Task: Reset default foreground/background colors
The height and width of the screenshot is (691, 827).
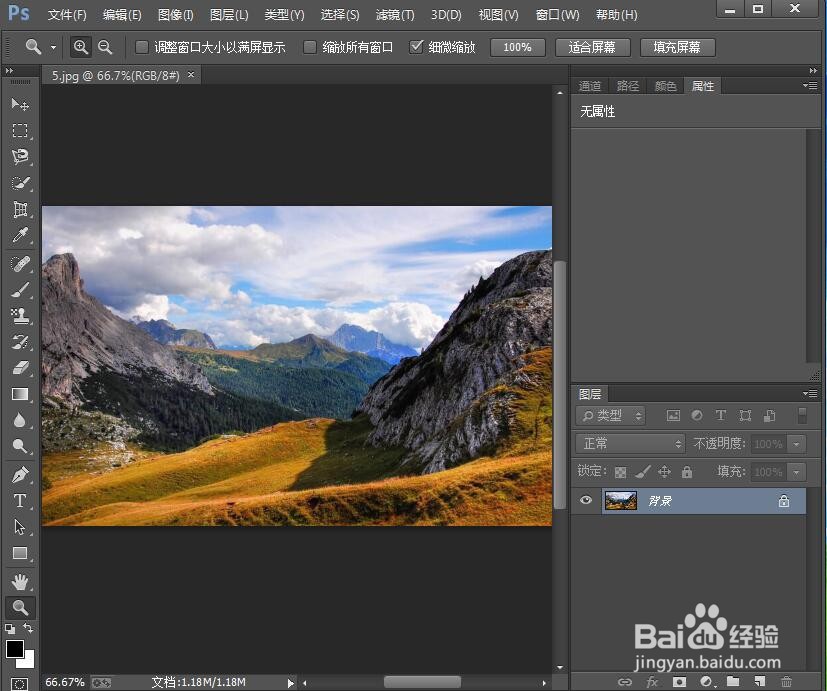Action: [x=9, y=628]
